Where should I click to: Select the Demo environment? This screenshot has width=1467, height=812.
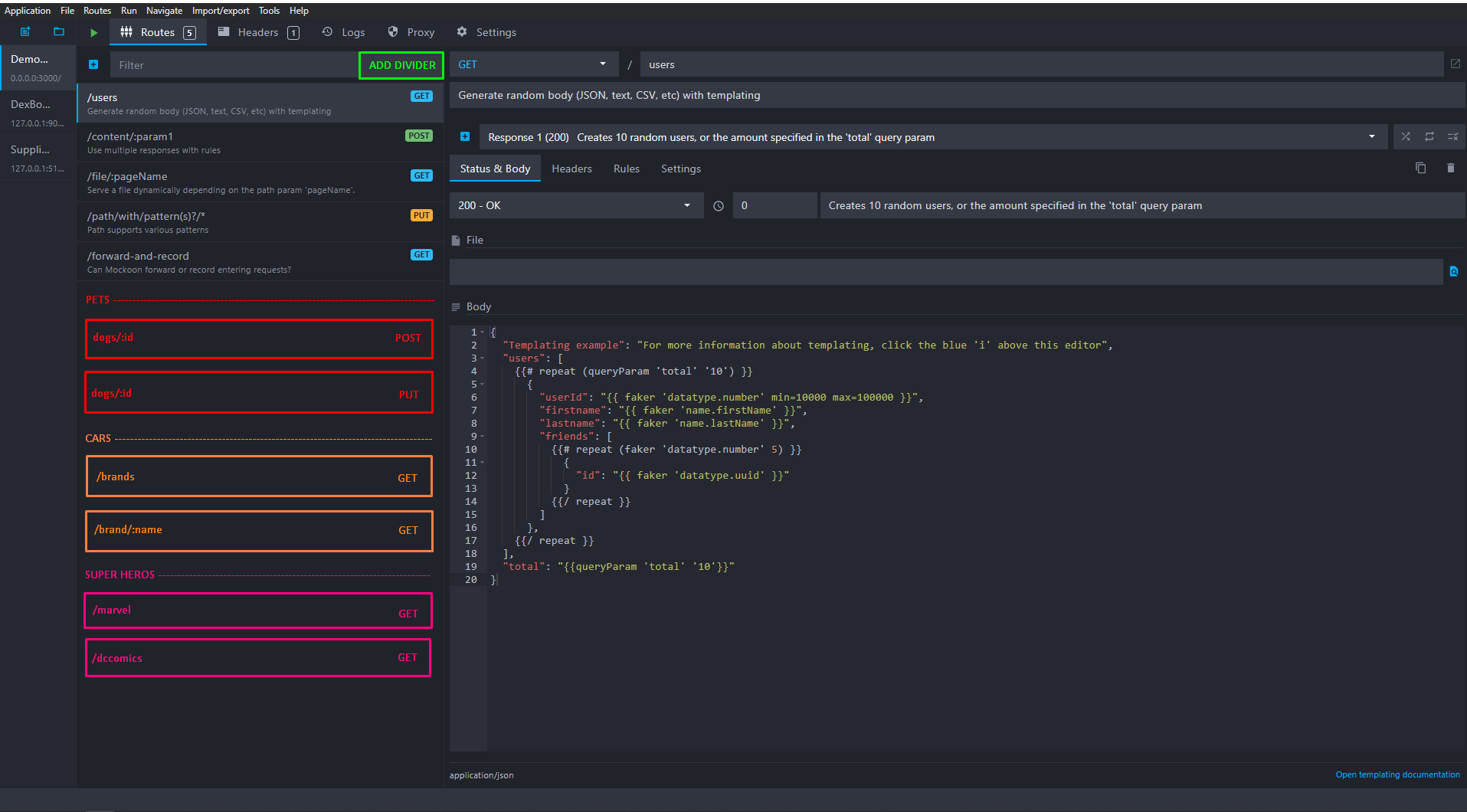pyautogui.click(x=38, y=67)
